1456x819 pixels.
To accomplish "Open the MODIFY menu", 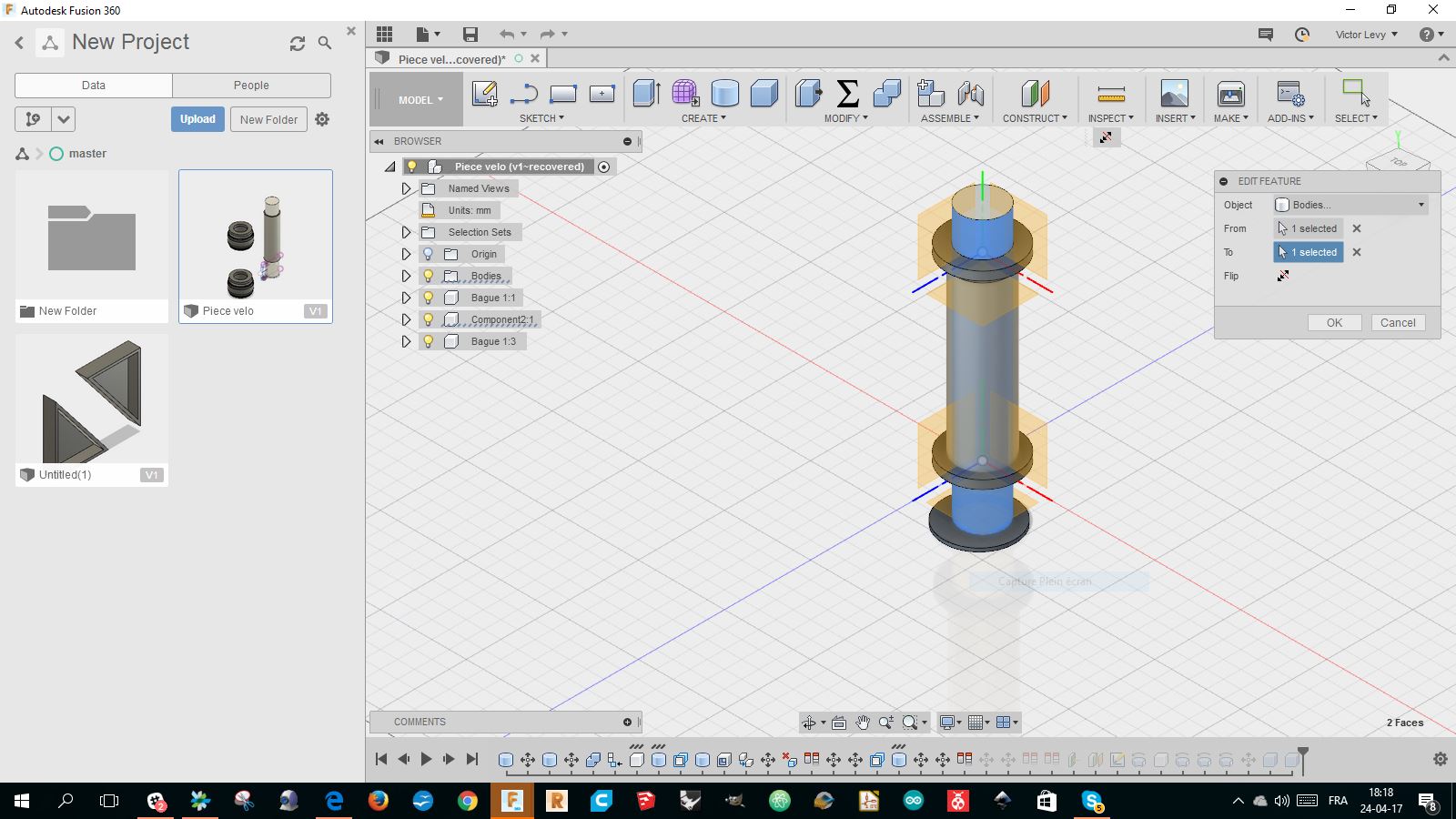I will (845, 118).
